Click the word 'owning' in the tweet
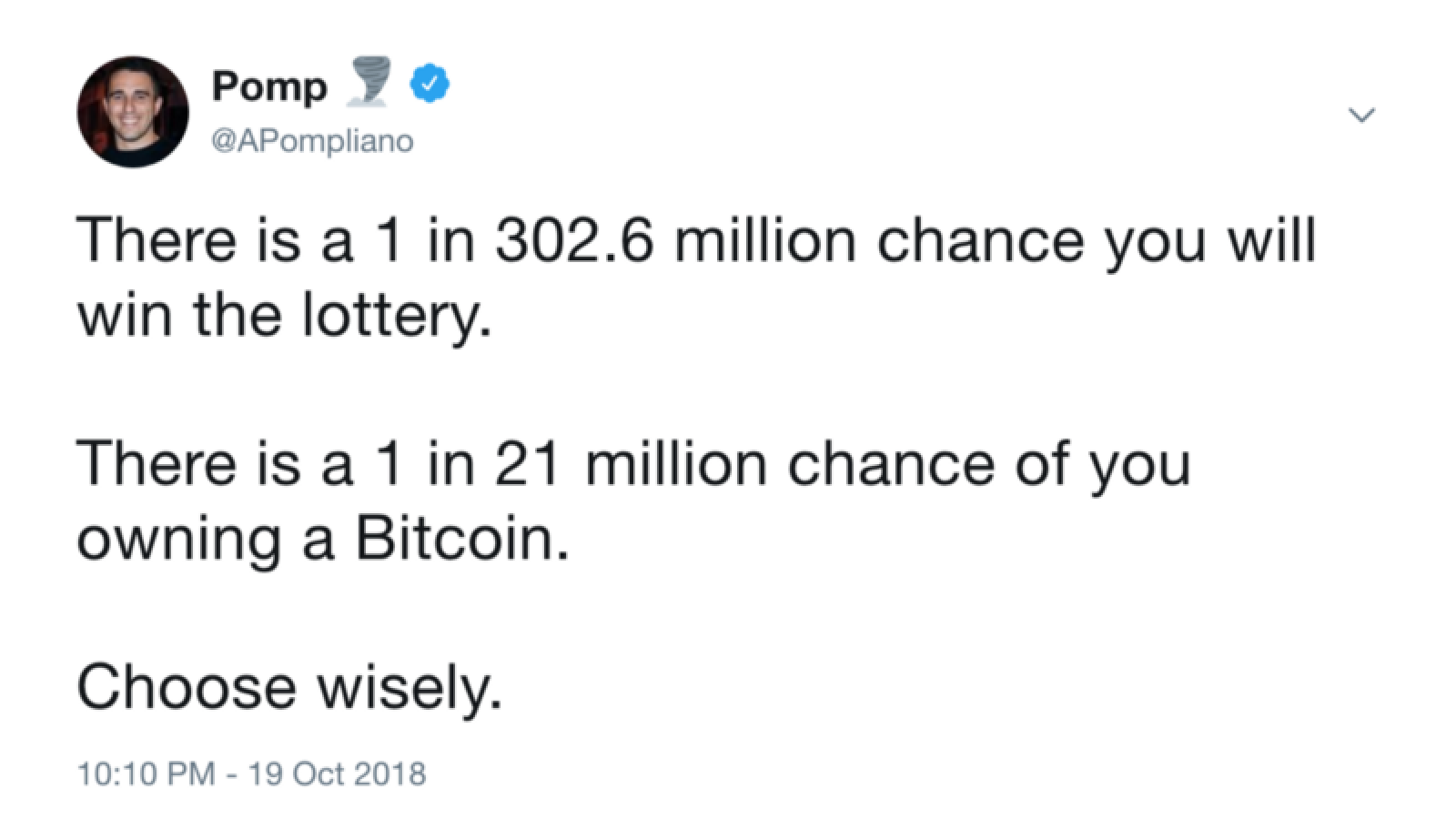 click(179, 542)
